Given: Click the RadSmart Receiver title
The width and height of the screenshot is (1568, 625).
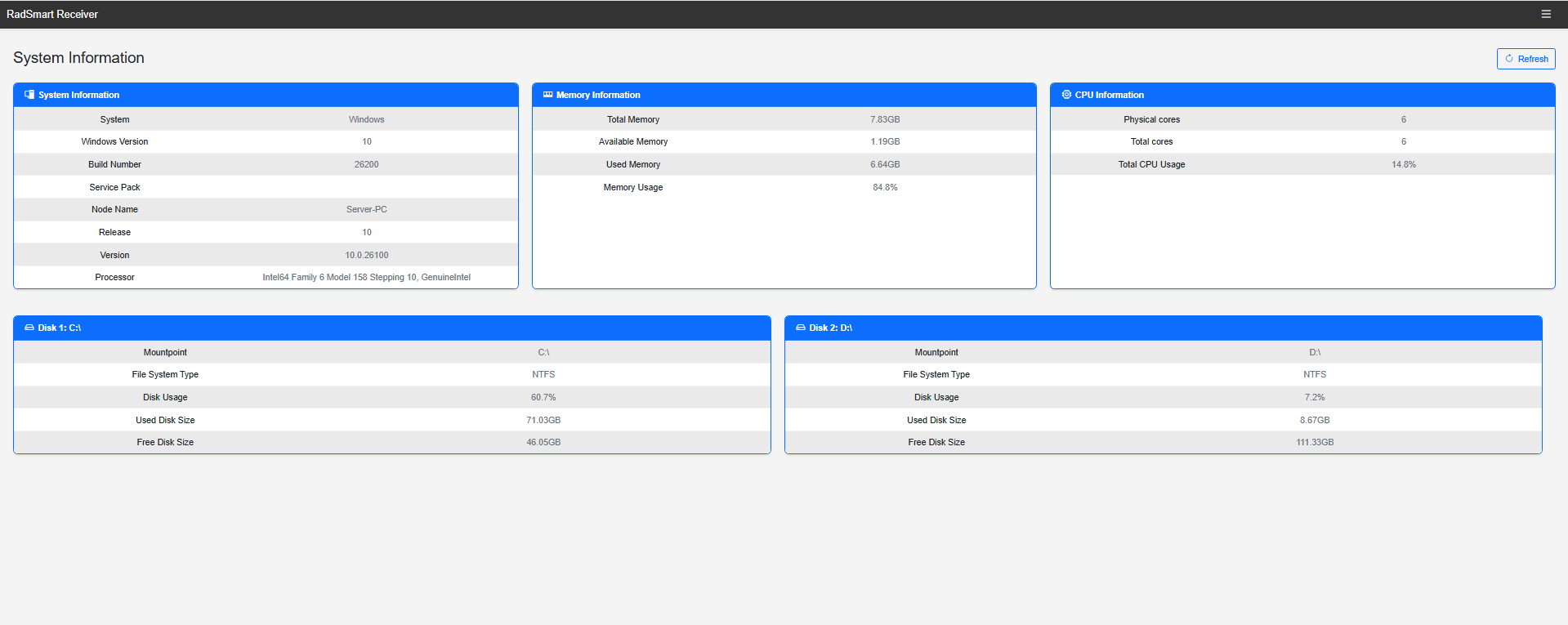Looking at the screenshot, I should coord(52,14).
